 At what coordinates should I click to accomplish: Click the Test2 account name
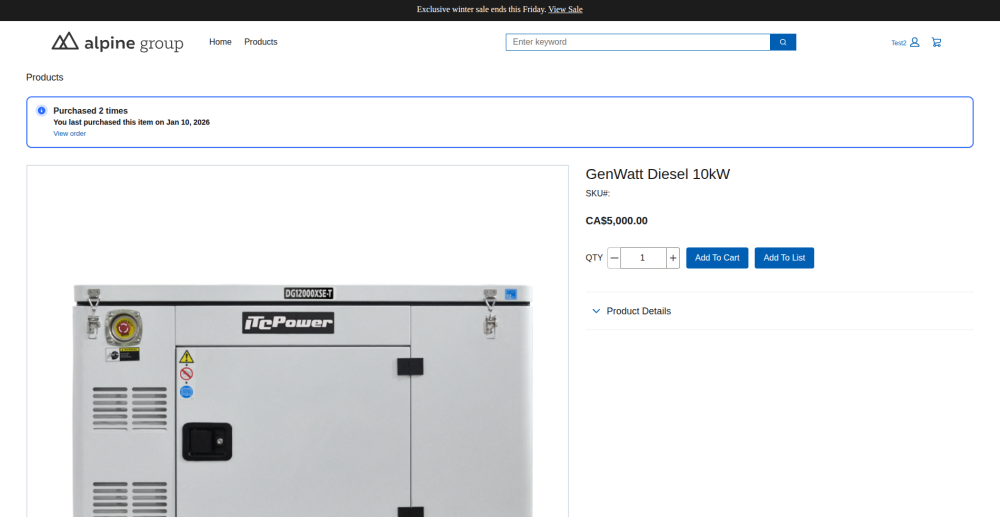898,43
